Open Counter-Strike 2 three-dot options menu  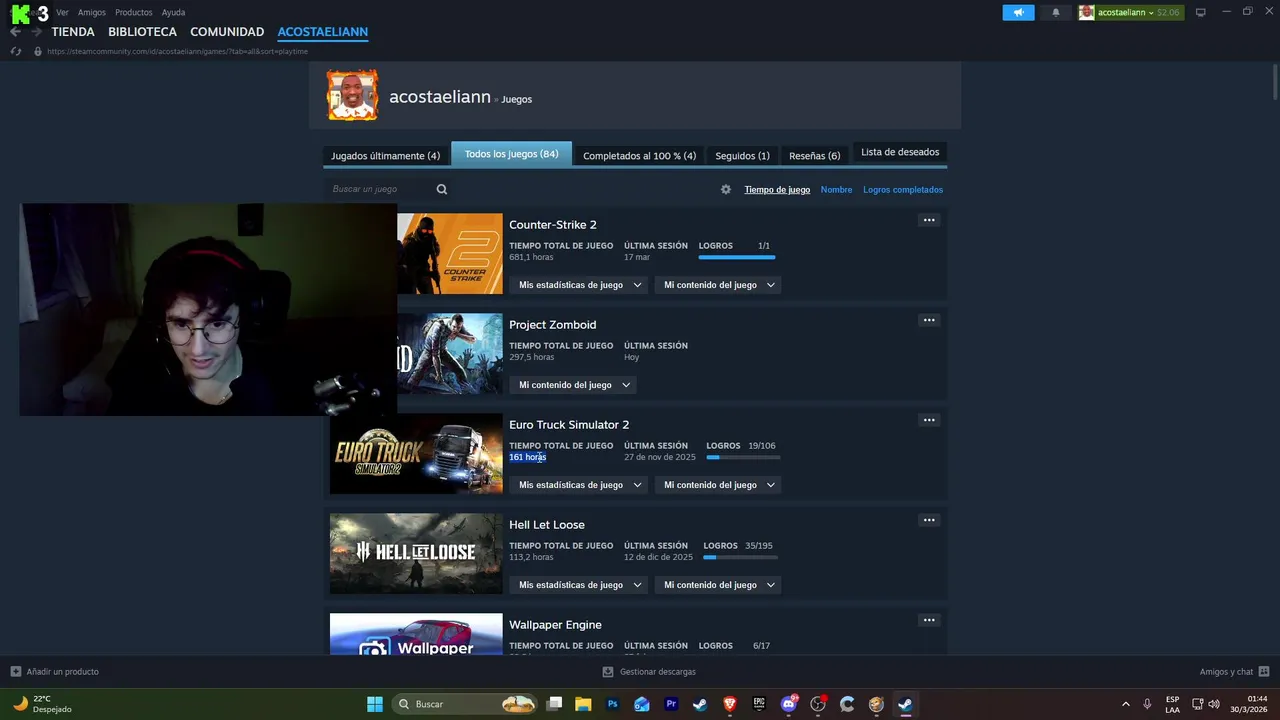[x=929, y=220]
